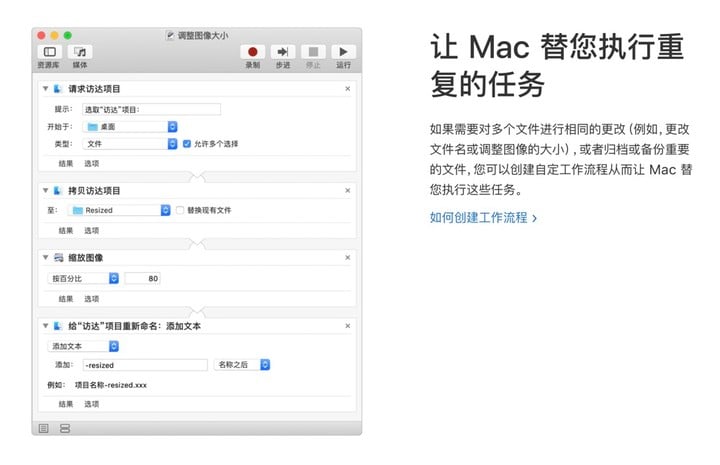Open the 媒体 media browser icon
Image resolution: width=720 pixels, height=465 pixels.
point(81,52)
